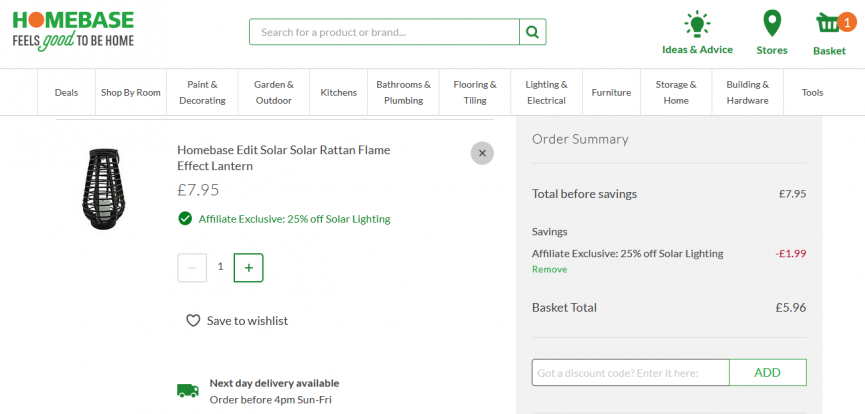Click the discount code input field
Image resolution: width=865 pixels, height=414 pixels.
coord(631,373)
